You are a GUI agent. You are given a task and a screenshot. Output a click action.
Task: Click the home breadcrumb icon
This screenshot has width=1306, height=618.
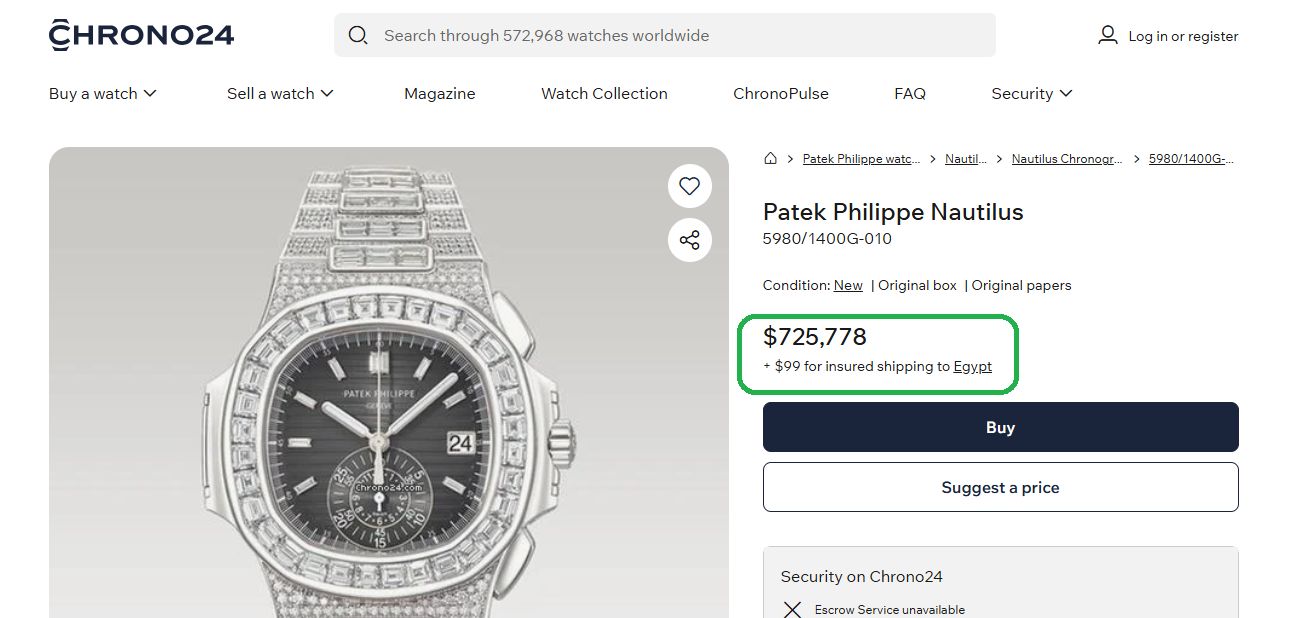pyautogui.click(x=770, y=159)
